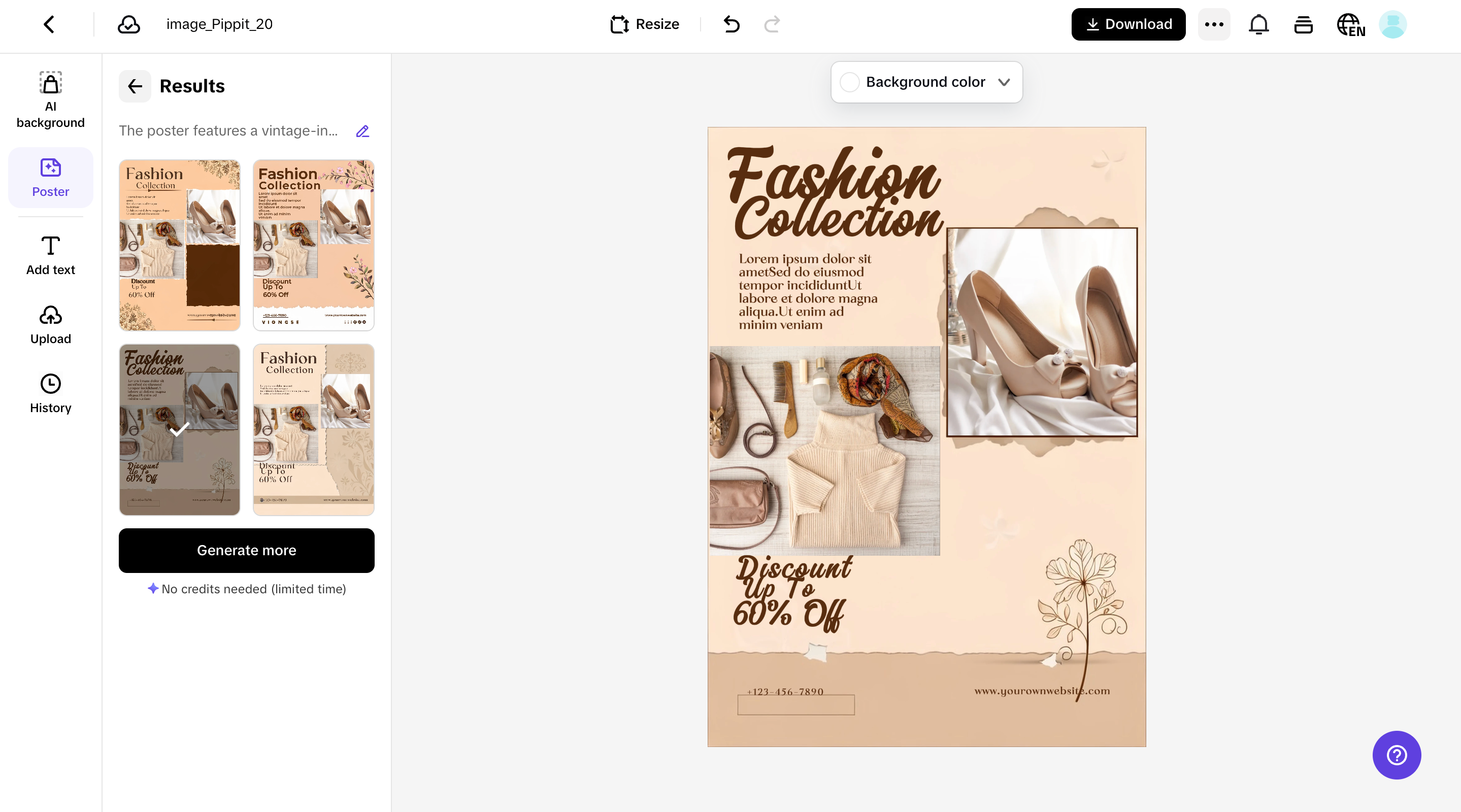Click Generate more posters
This screenshot has height=812, width=1461.
click(246, 550)
